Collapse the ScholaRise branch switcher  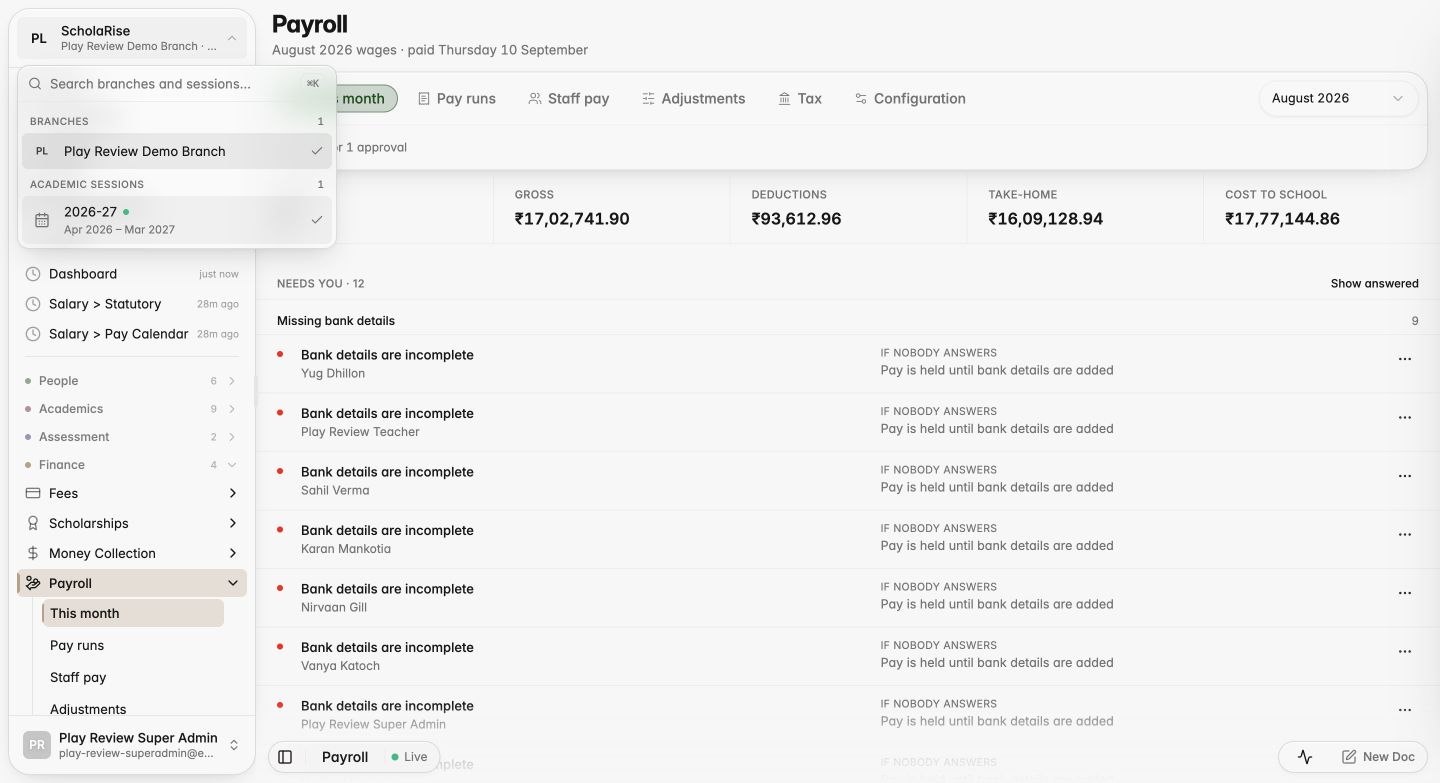pos(132,38)
